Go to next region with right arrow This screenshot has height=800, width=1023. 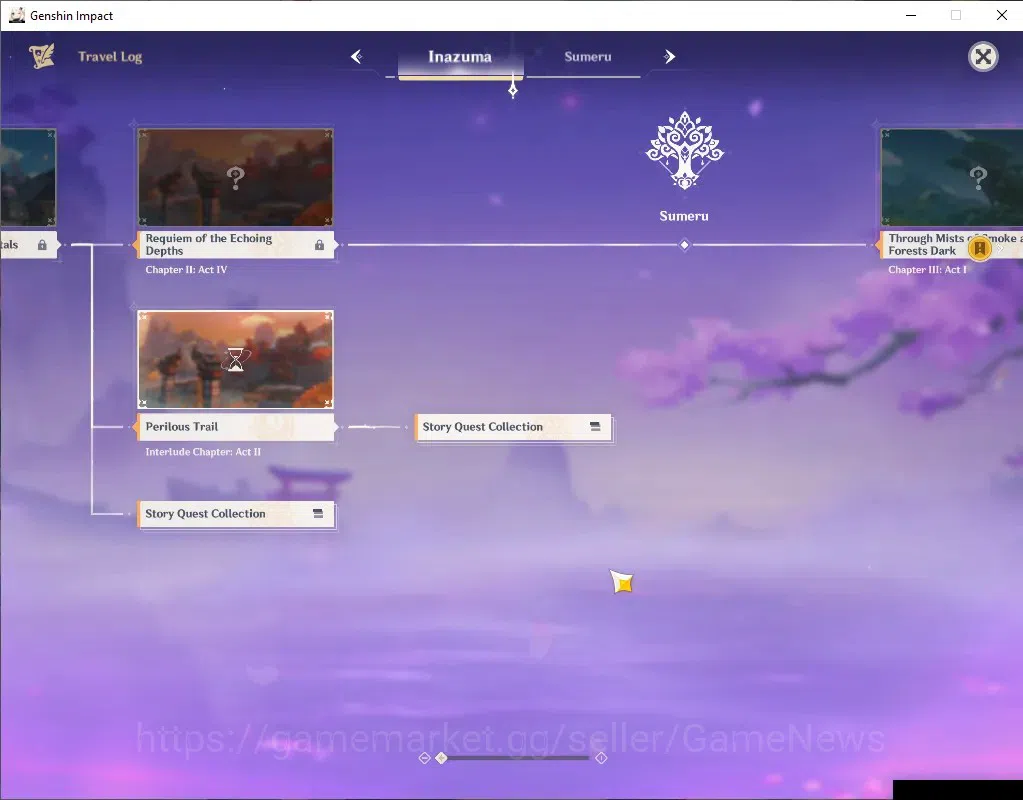(x=669, y=57)
